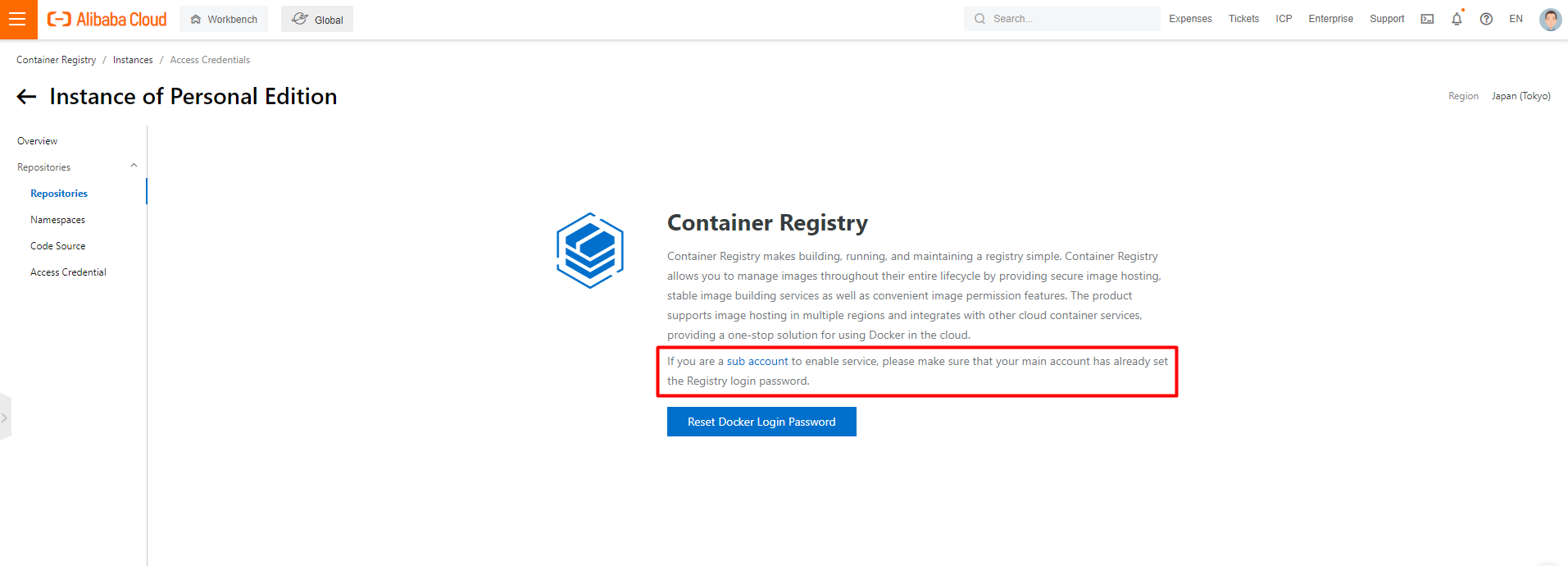Viewport: 1568px width, 566px height.
Task: Open Access Credential in the sidebar
Action: 68,272
